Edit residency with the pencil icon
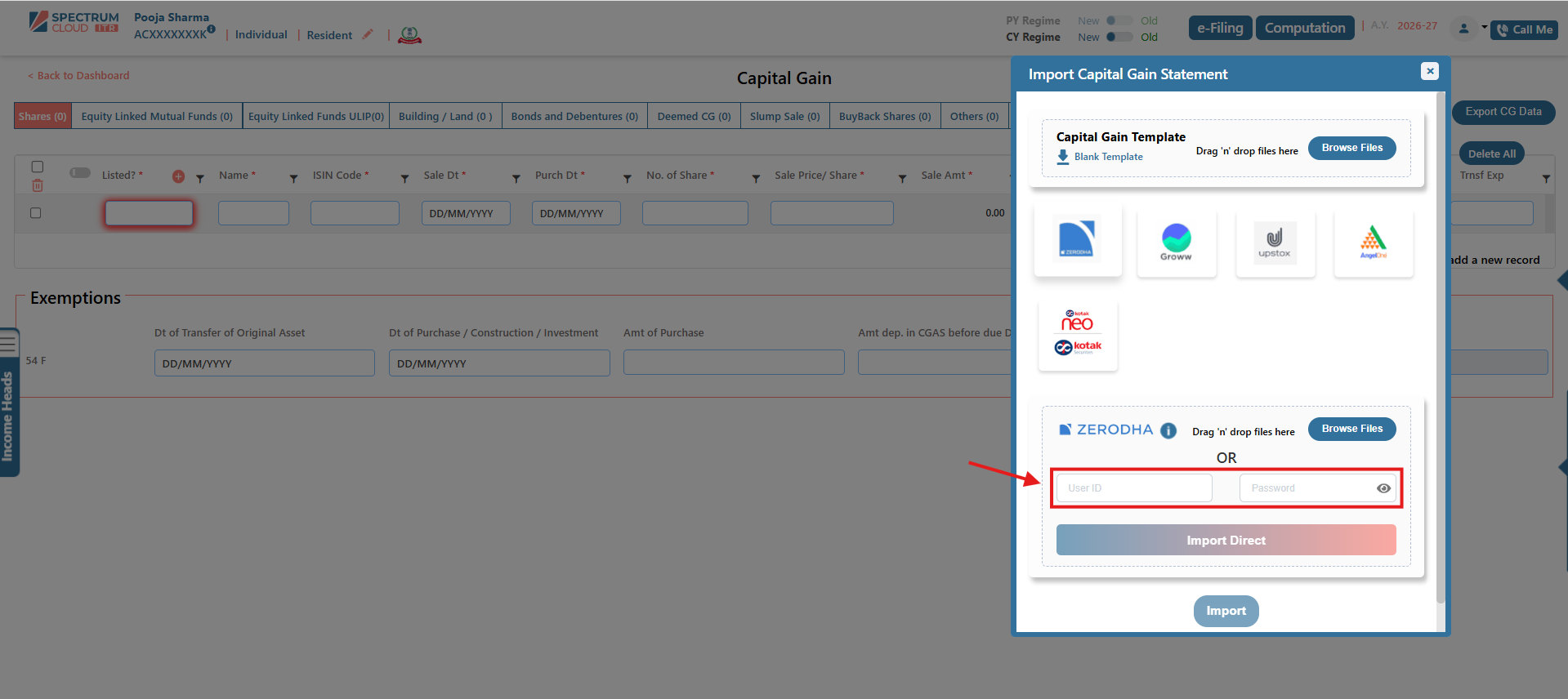Screen dimensions: 1568x699 point(368,34)
